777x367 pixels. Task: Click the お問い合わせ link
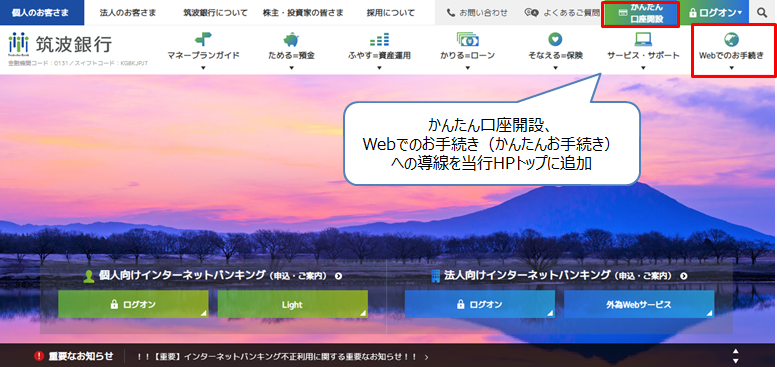(x=477, y=13)
